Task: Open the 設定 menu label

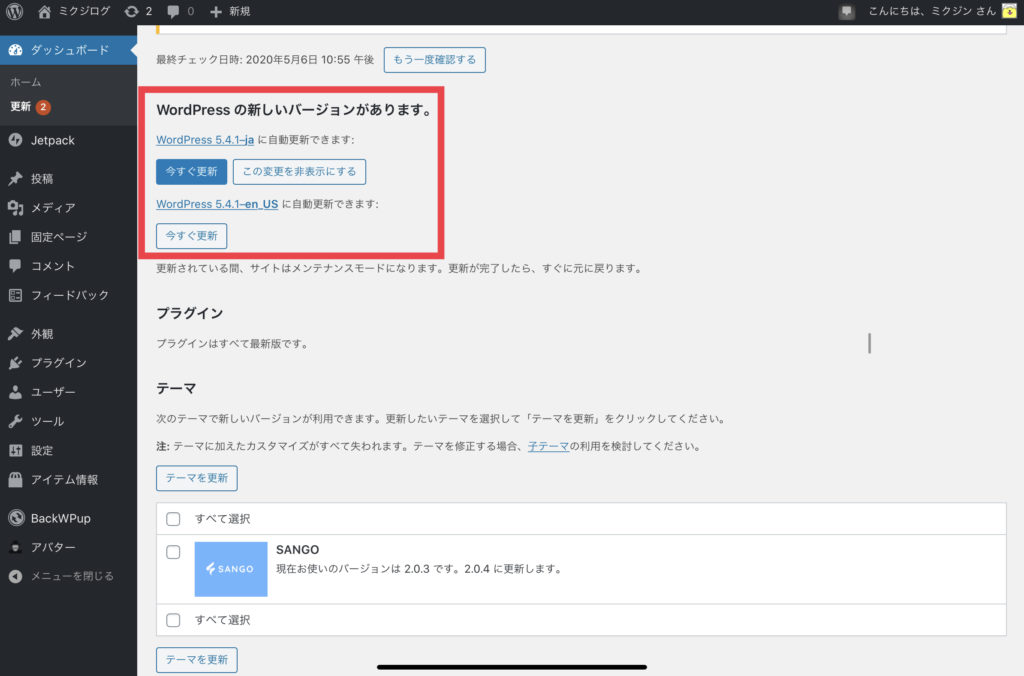Action: [42, 450]
